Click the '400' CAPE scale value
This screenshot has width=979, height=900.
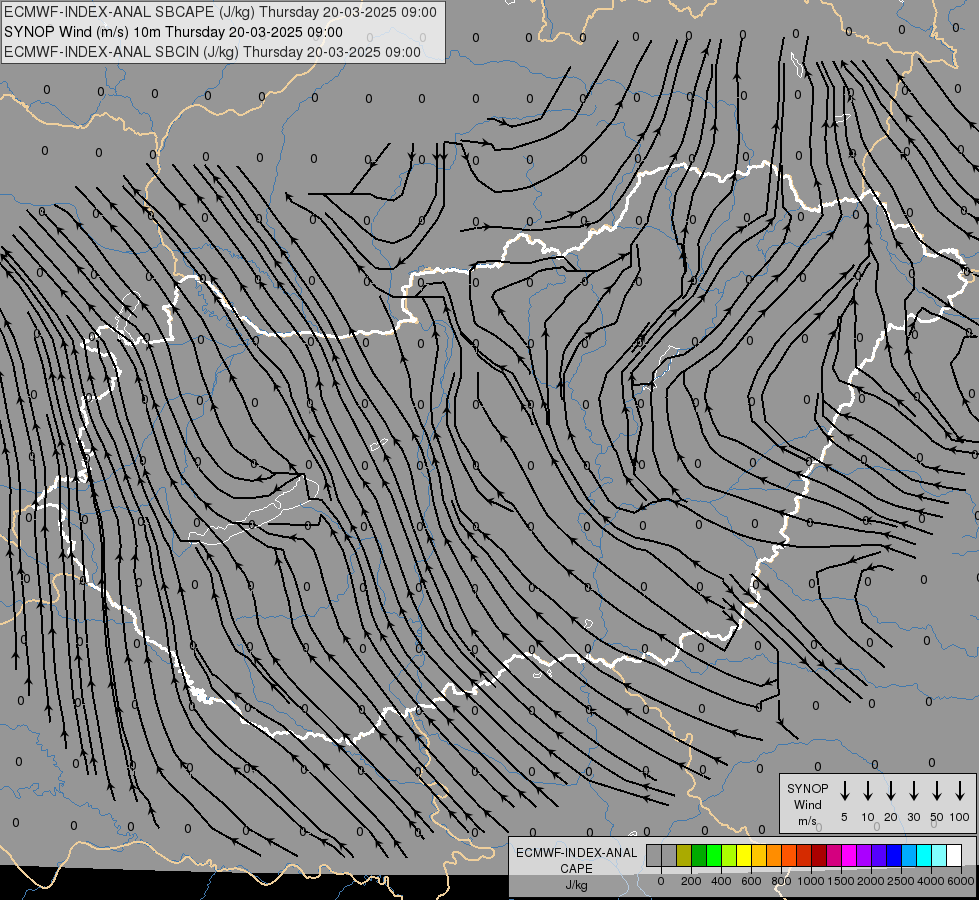click(721, 881)
